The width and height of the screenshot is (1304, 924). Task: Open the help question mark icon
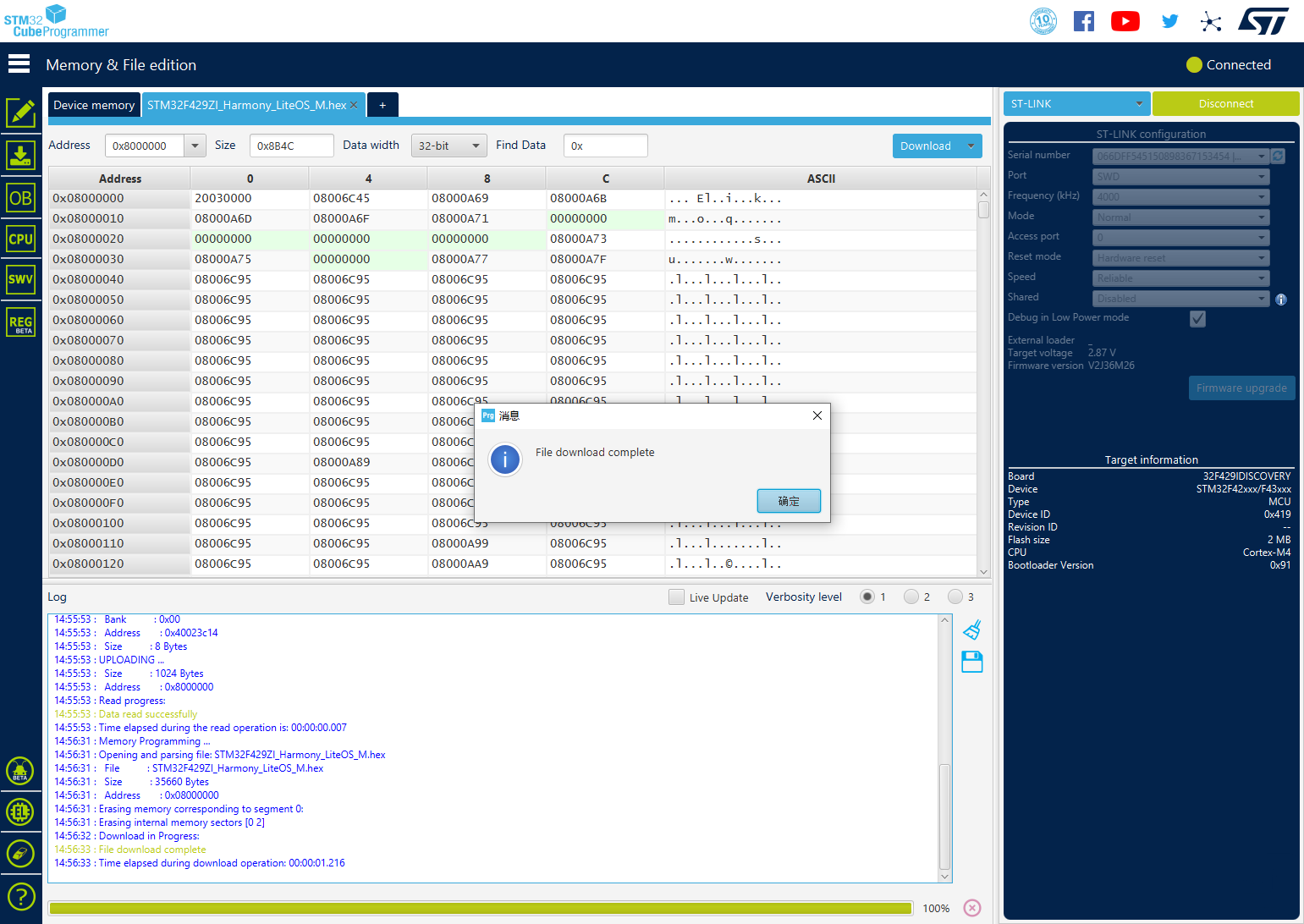20,896
